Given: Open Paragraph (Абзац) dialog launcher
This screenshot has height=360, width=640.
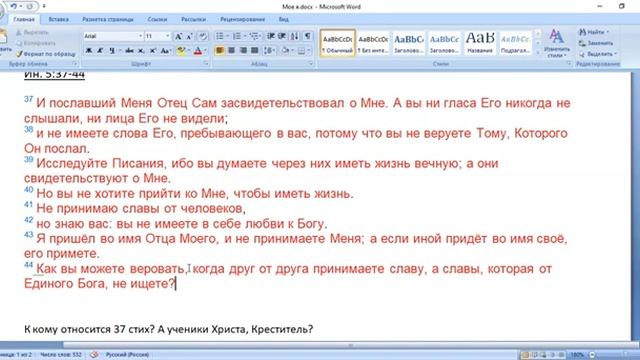Looking at the screenshot, I should [311, 64].
